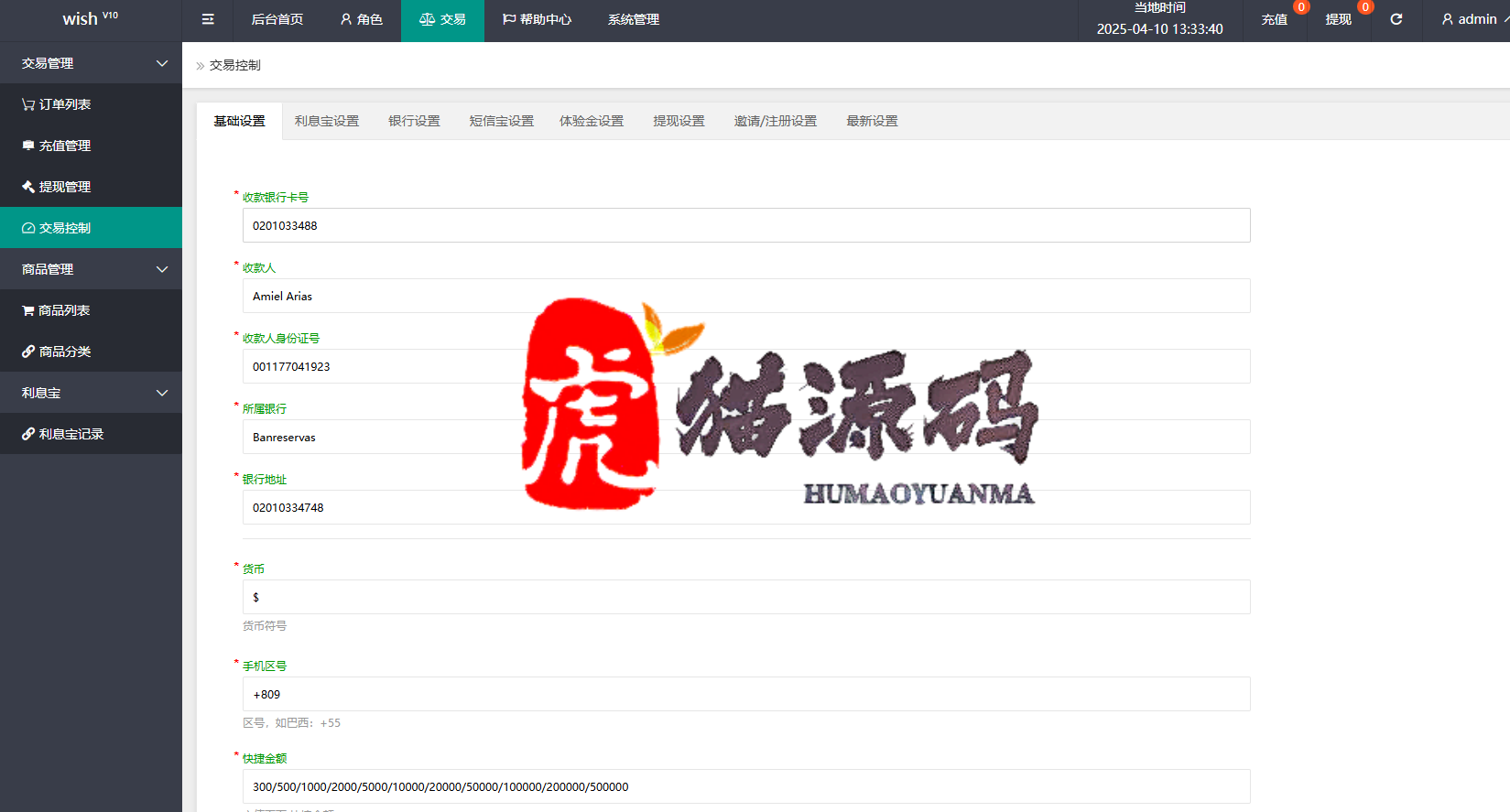Screen dimensions: 1510x812
Task: Click the 收款人身份证号 input field
Action: (x=746, y=366)
